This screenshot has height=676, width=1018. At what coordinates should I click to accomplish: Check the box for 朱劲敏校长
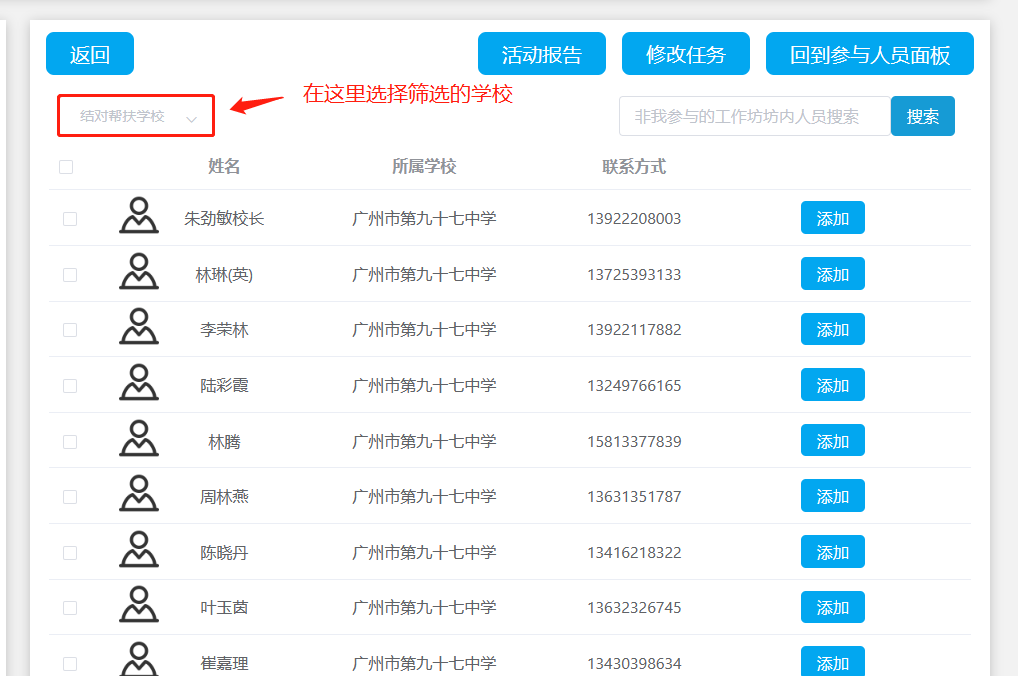69,219
